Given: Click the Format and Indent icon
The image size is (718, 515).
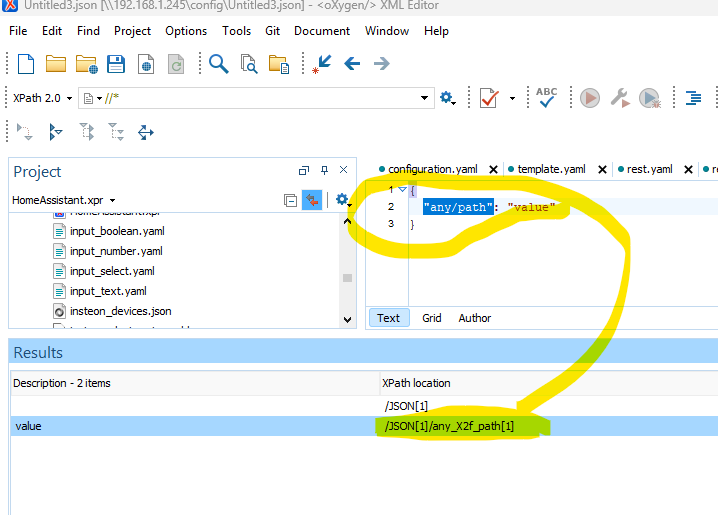Looking at the screenshot, I should [694, 97].
